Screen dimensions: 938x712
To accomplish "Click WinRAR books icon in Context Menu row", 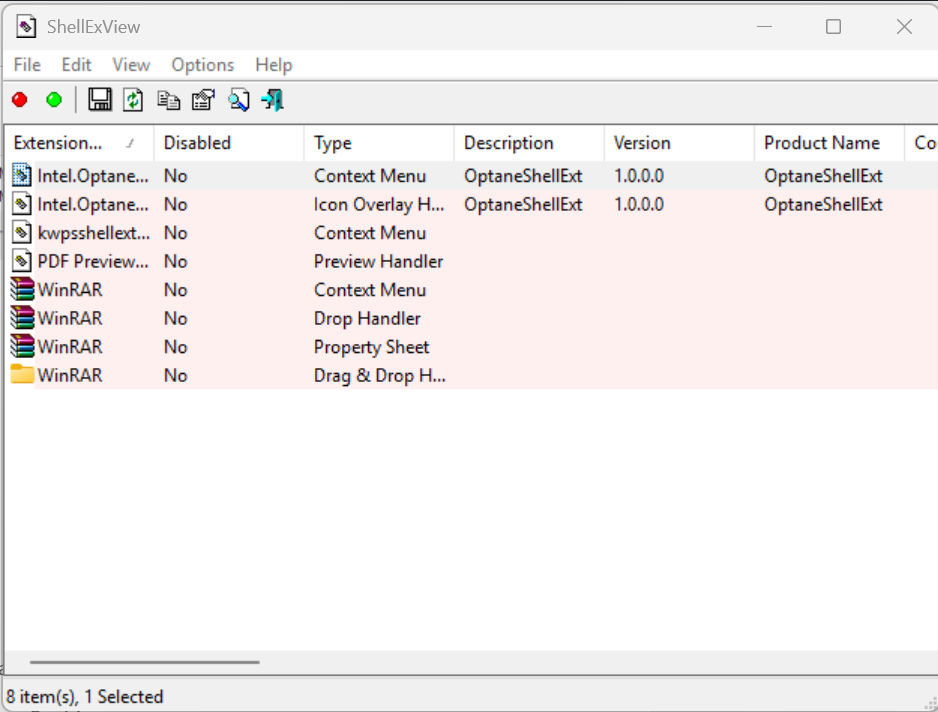I will point(22,290).
